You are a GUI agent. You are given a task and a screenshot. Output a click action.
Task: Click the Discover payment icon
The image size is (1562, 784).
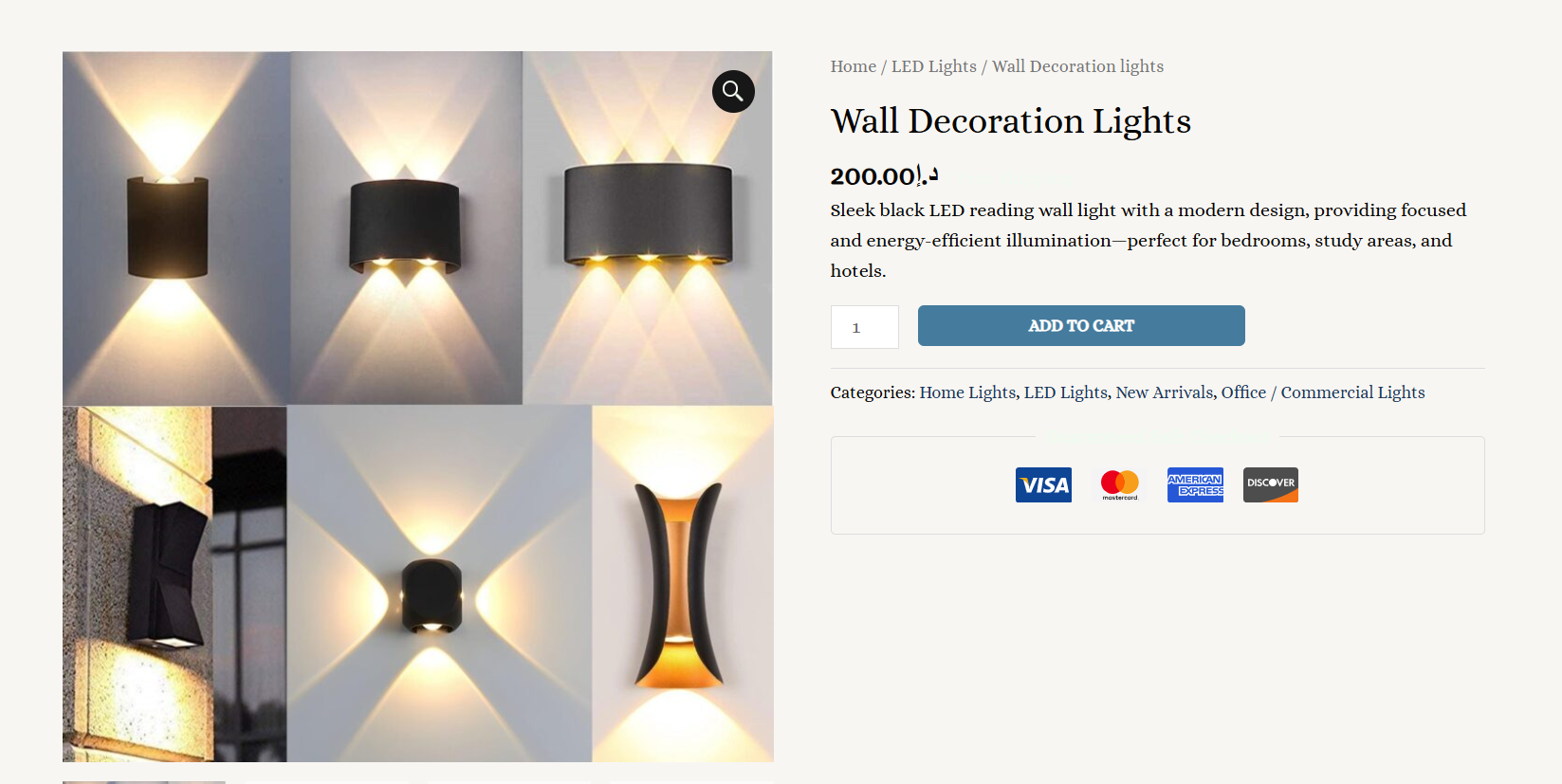pyautogui.click(x=1270, y=484)
